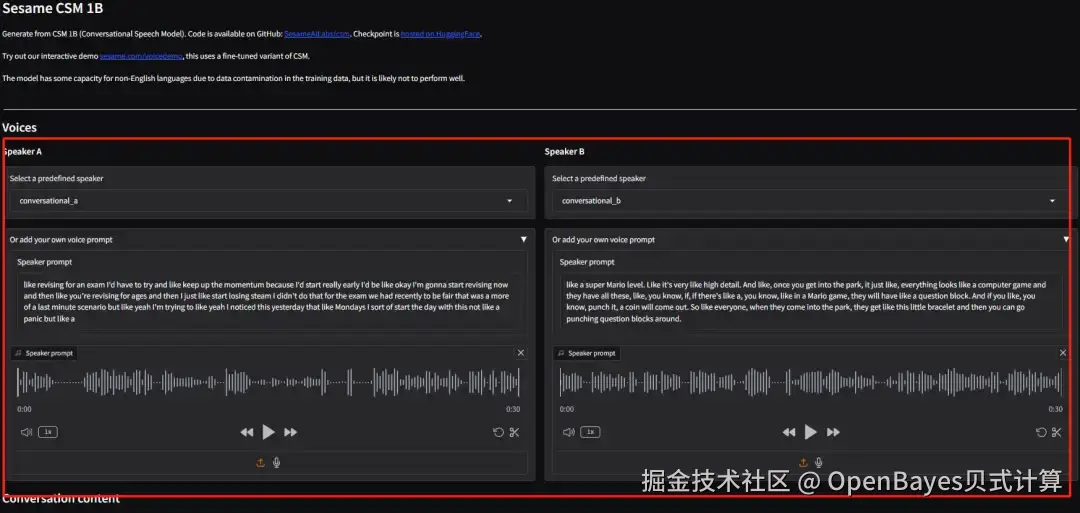1080x513 pixels.
Task: Seek within Speaker A waveform
Action: [x=269, y=382]
